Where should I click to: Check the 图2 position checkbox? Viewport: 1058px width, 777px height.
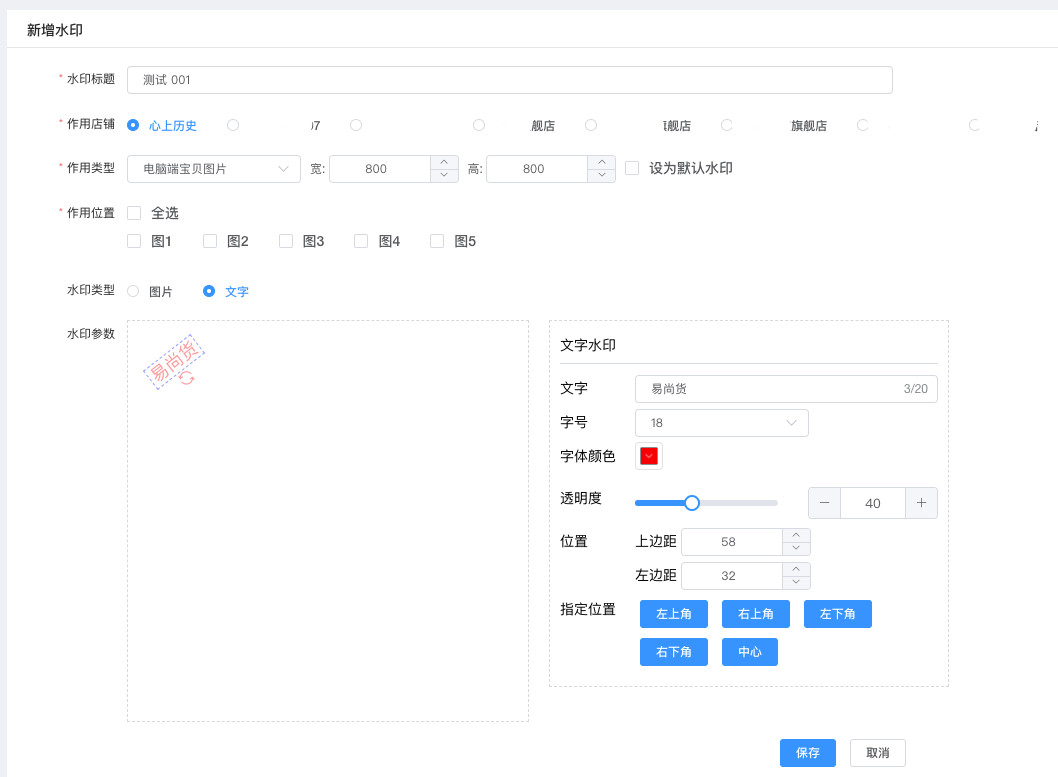click(x=210, y=241)
